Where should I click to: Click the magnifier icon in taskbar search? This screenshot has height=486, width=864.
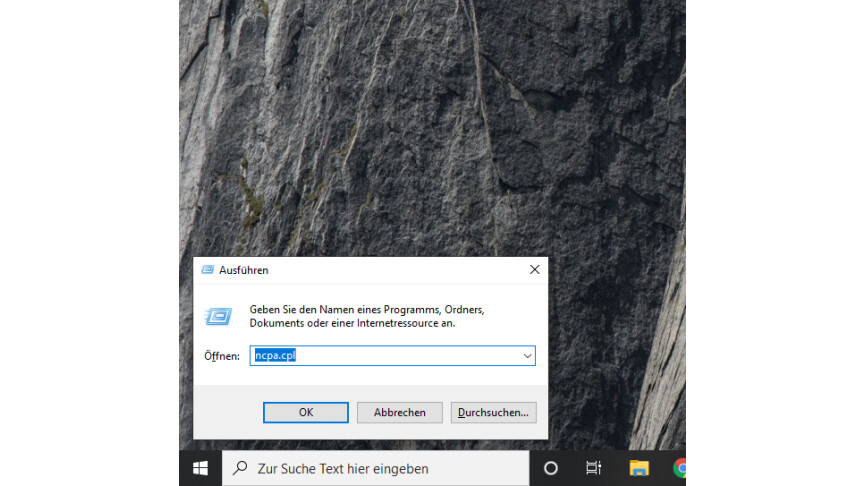tap(241, 468)
